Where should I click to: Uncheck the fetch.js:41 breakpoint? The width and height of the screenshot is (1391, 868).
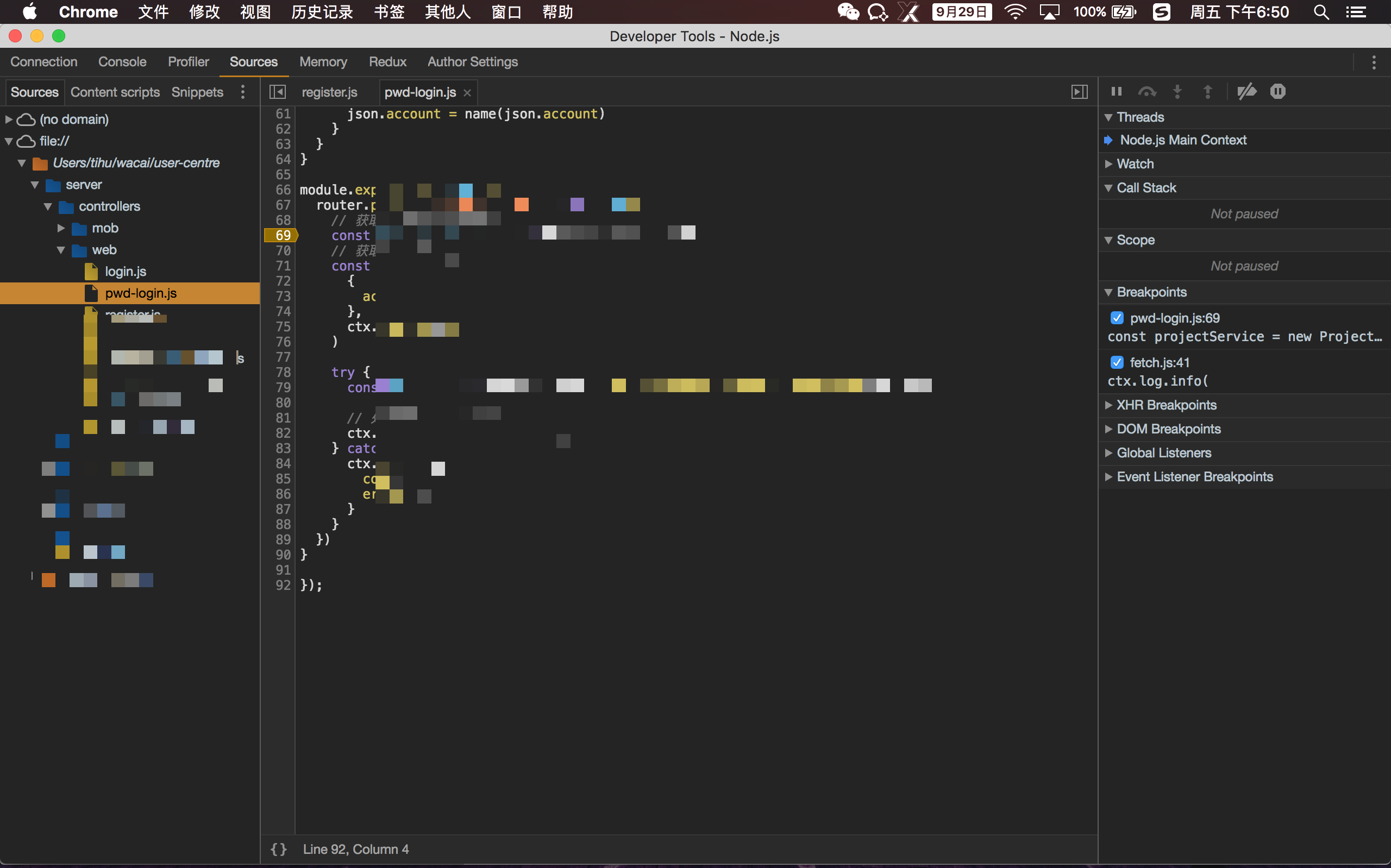[x=1117, y=363]
